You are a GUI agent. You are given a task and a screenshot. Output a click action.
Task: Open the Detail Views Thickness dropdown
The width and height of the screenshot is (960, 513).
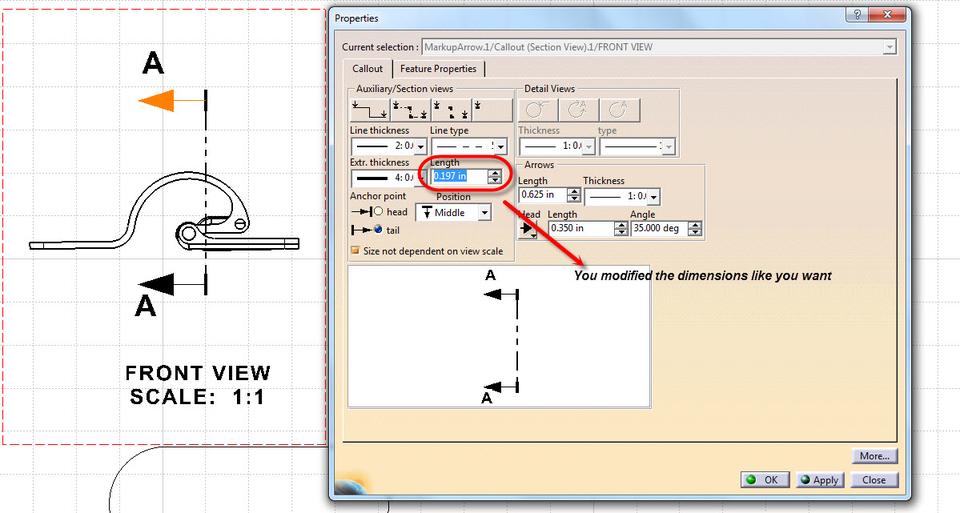[588, 147]
